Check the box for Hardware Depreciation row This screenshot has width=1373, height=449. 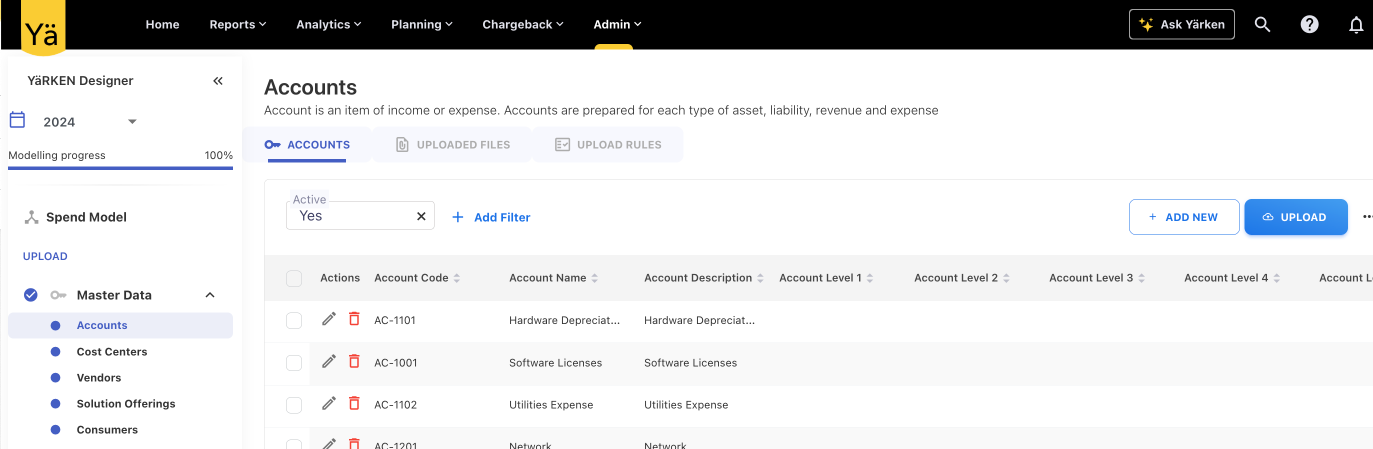tap(294, 320)
